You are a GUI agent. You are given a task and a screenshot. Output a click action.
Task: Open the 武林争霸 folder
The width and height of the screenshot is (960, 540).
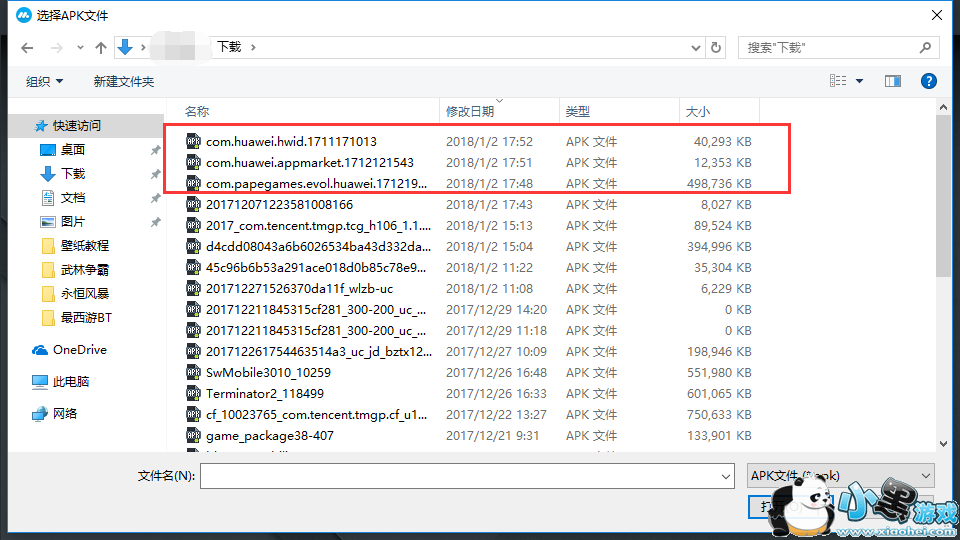84,270
